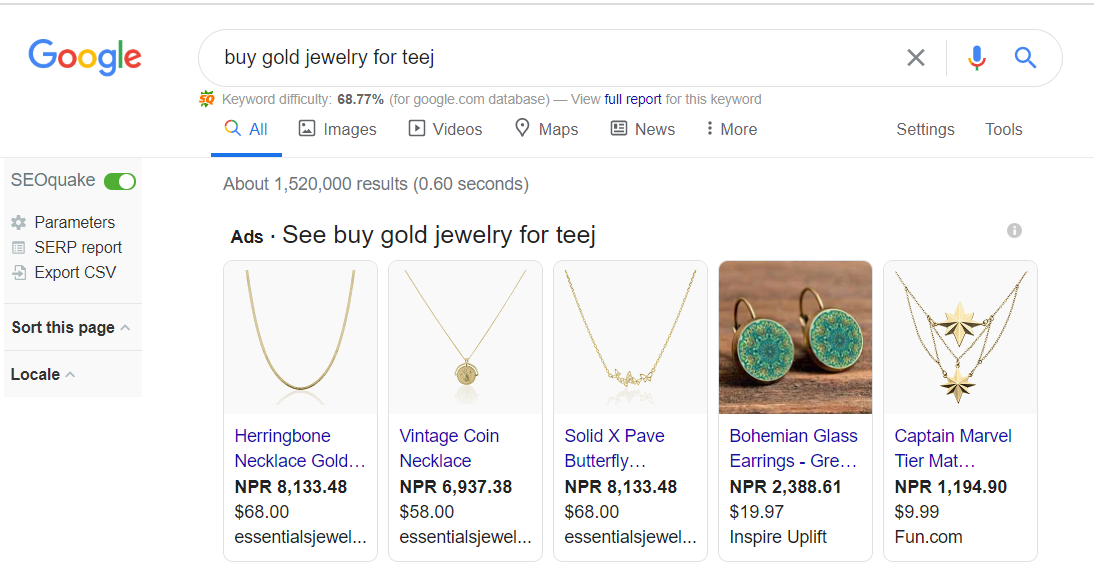This screenshot has width=1094, height=588.
Task: Open the full report link
Action: [x=633, y=99]
